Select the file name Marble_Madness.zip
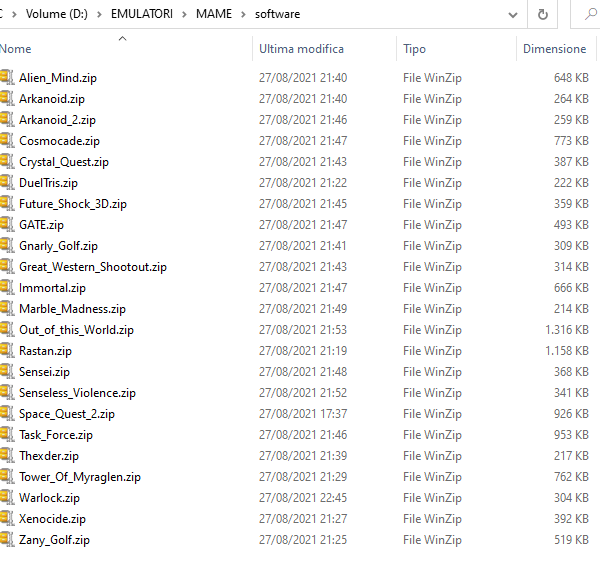This screenshot has height=571, width=600. point(72,309)
